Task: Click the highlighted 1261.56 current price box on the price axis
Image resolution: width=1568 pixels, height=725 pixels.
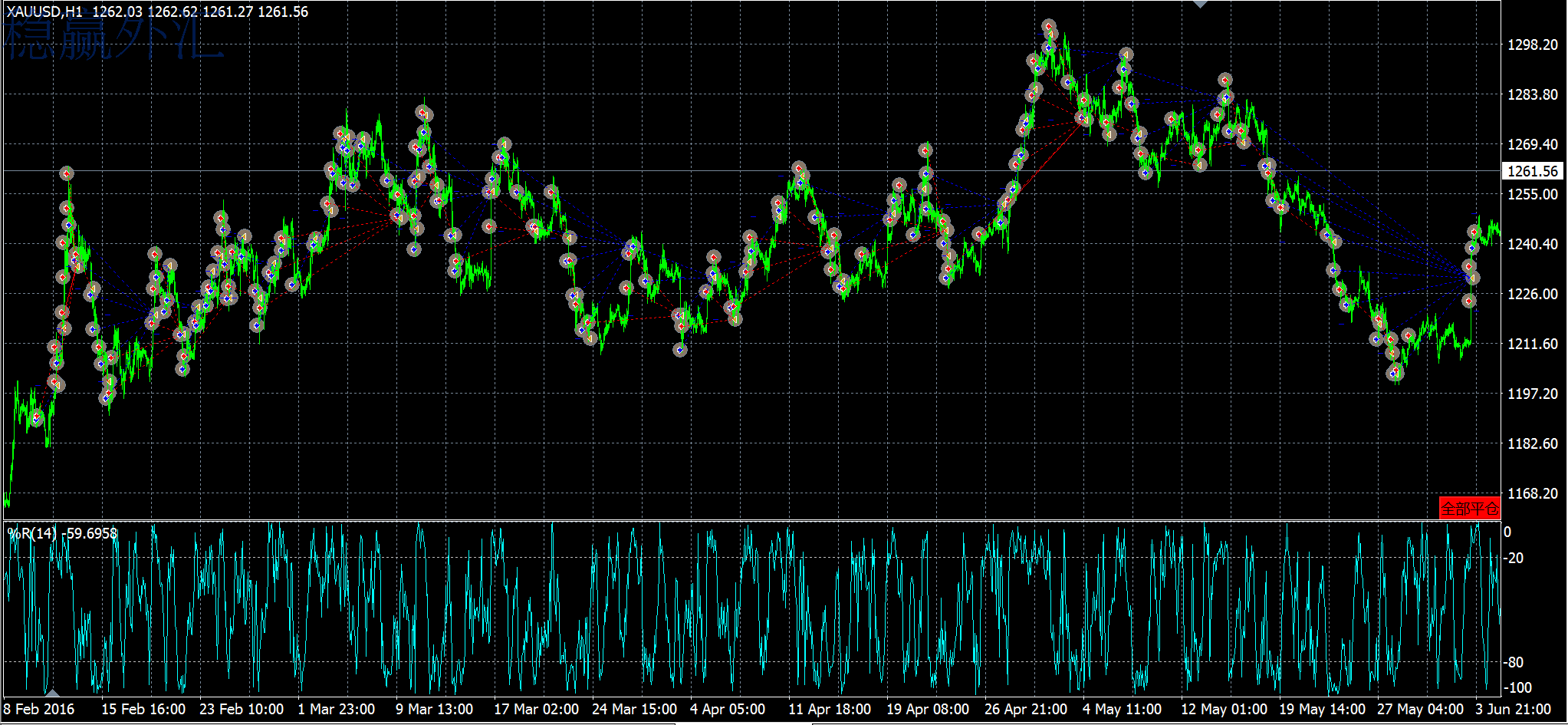Action: point(1532,171)
